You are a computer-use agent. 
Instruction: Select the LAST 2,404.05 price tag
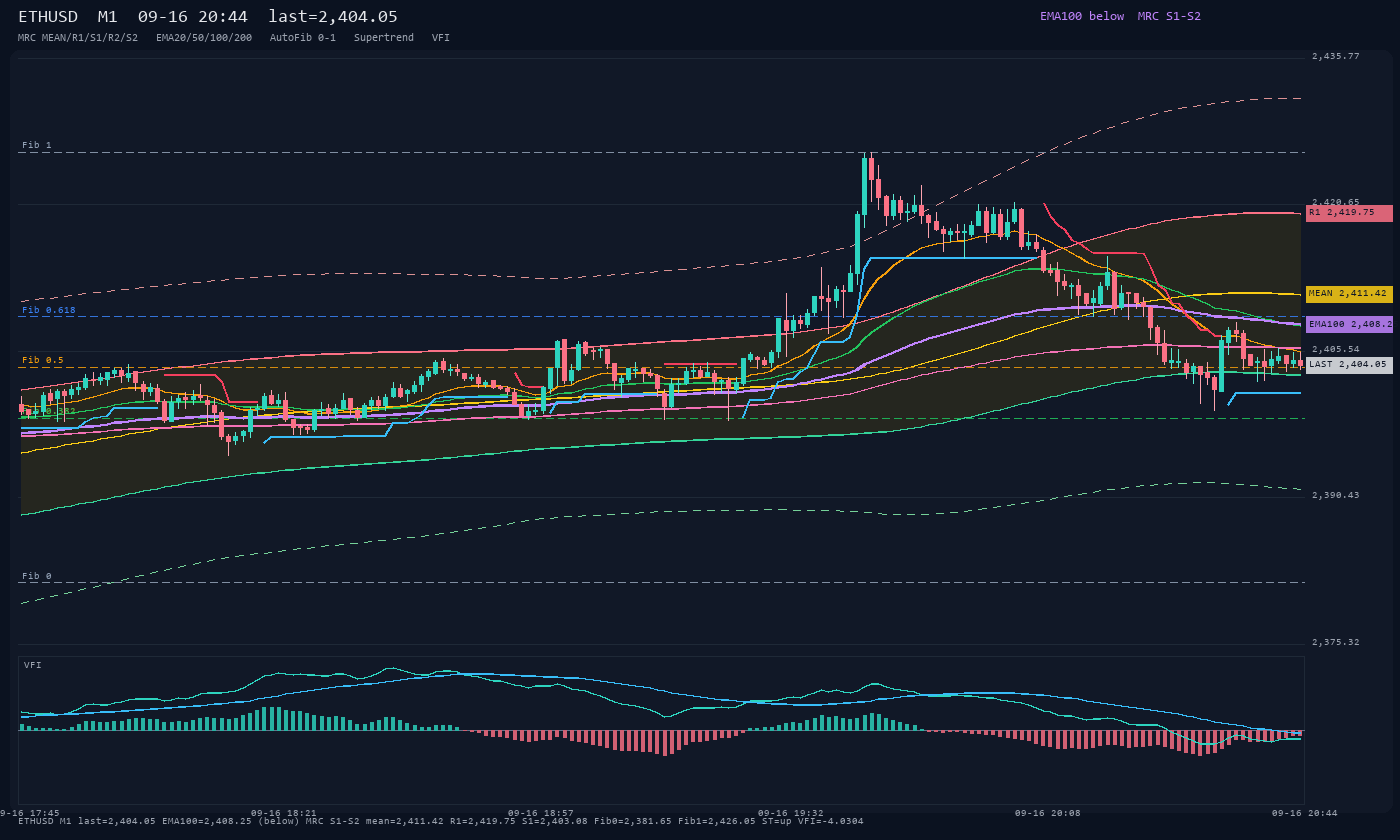(1349, 365)
